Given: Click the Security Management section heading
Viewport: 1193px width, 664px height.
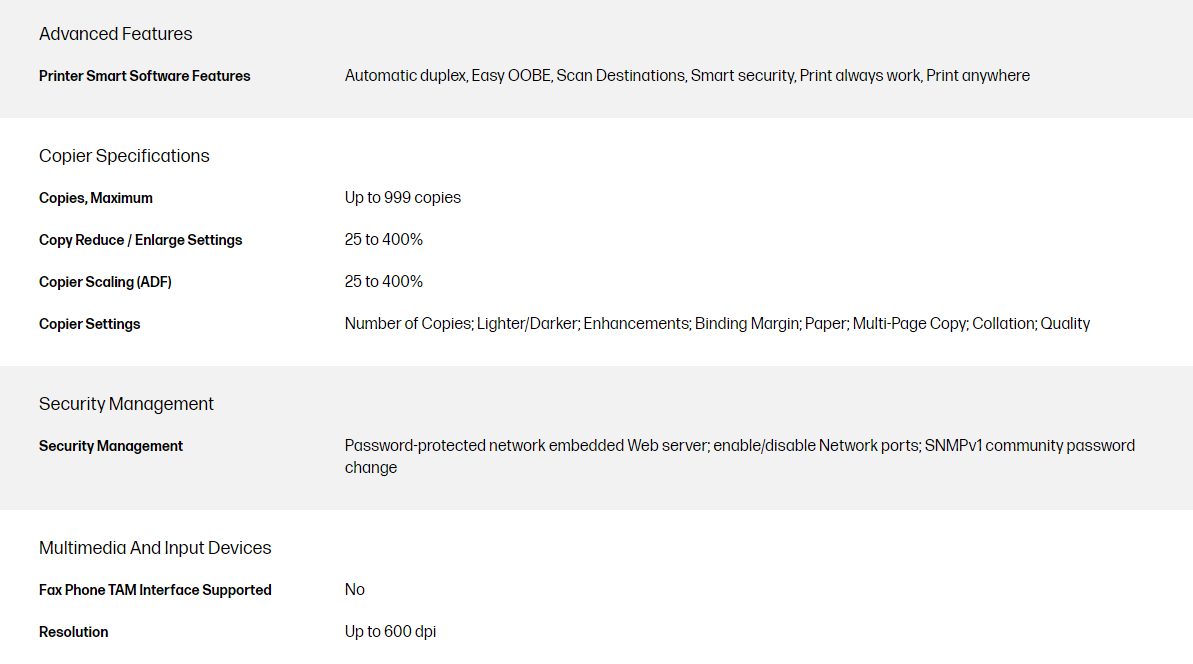Looking at the screenshot, I should (x=126, y=404).
